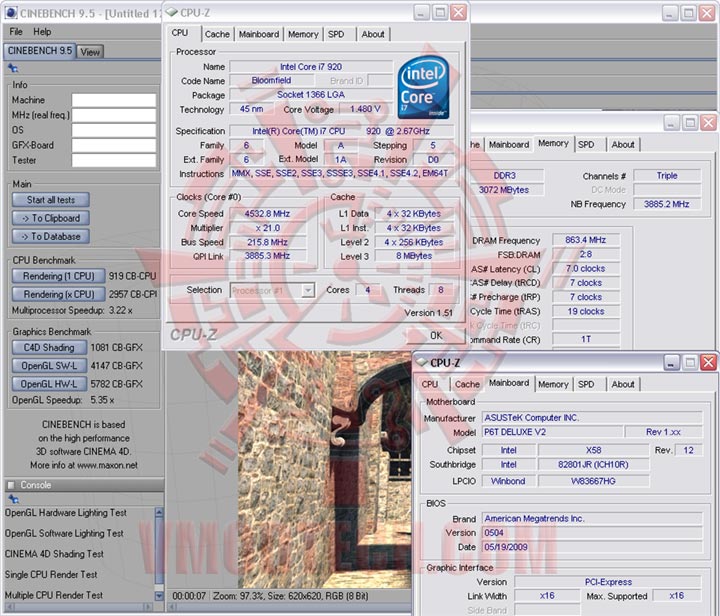Click the Core Voltage value 1.480 V
720x616 pixels.
click(x=366, y=109)
